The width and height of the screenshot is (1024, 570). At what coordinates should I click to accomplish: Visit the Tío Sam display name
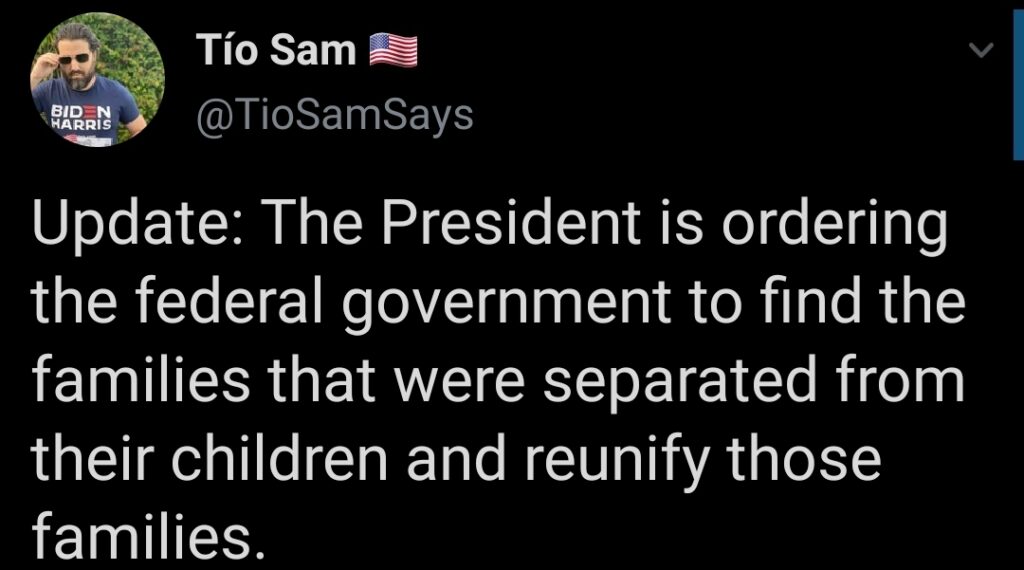pyautogui.click(x=276, y=50)
